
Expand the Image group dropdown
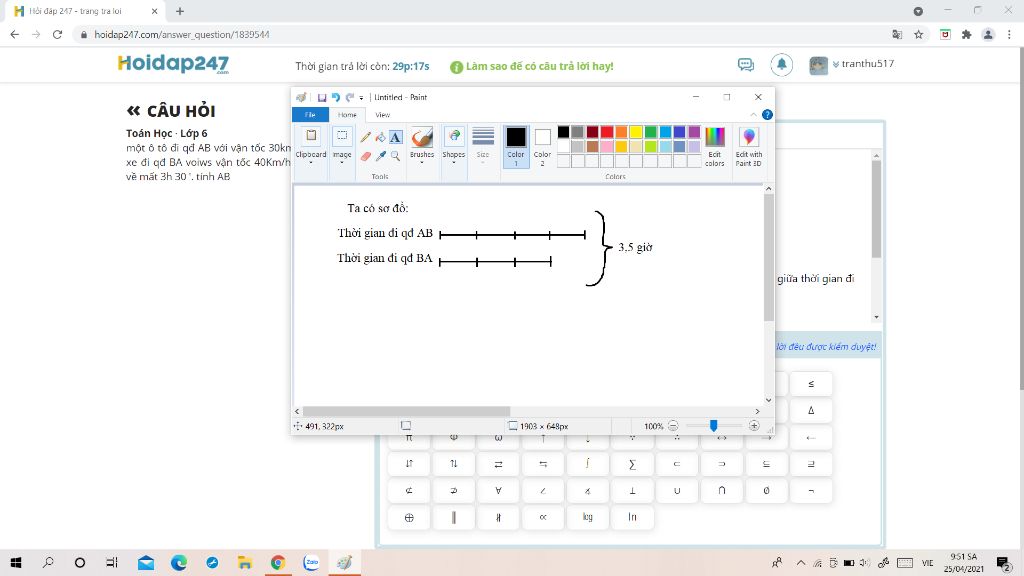coord(342,163)
